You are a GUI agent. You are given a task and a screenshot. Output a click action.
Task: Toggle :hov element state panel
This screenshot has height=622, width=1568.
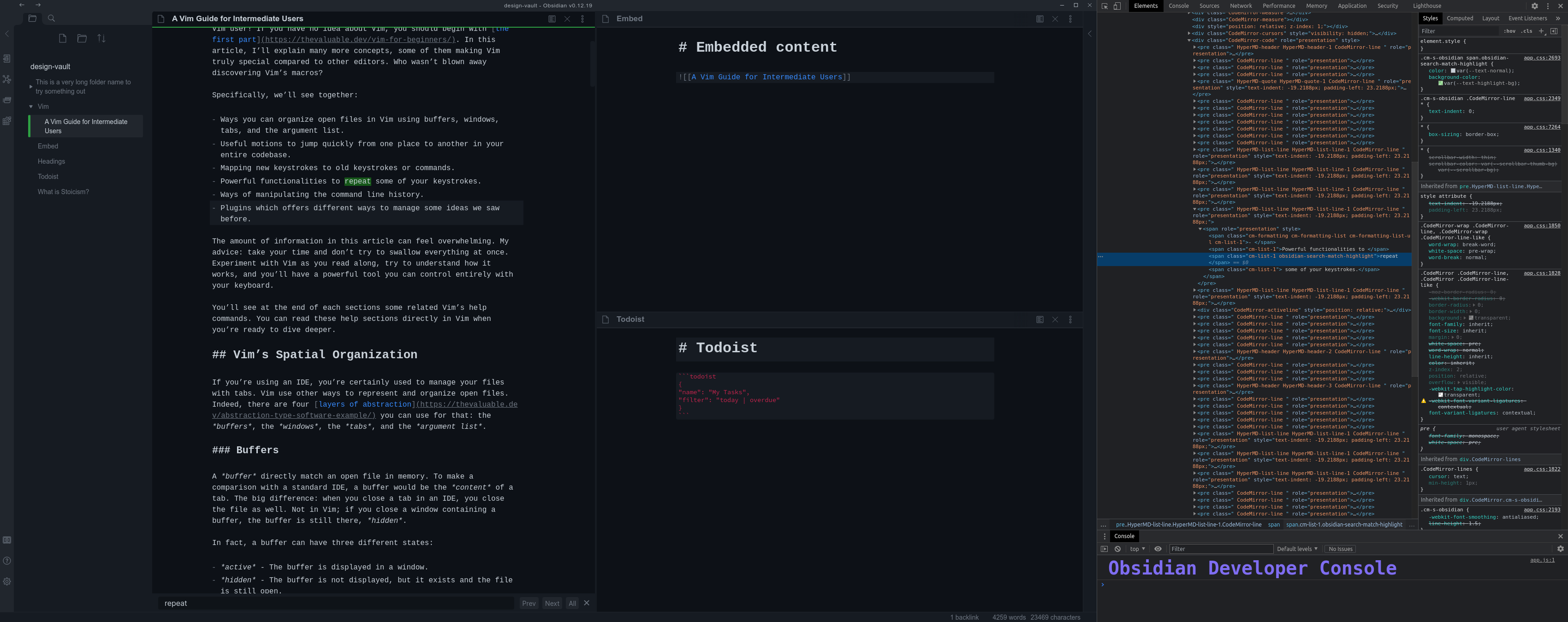click(1509, 31)
